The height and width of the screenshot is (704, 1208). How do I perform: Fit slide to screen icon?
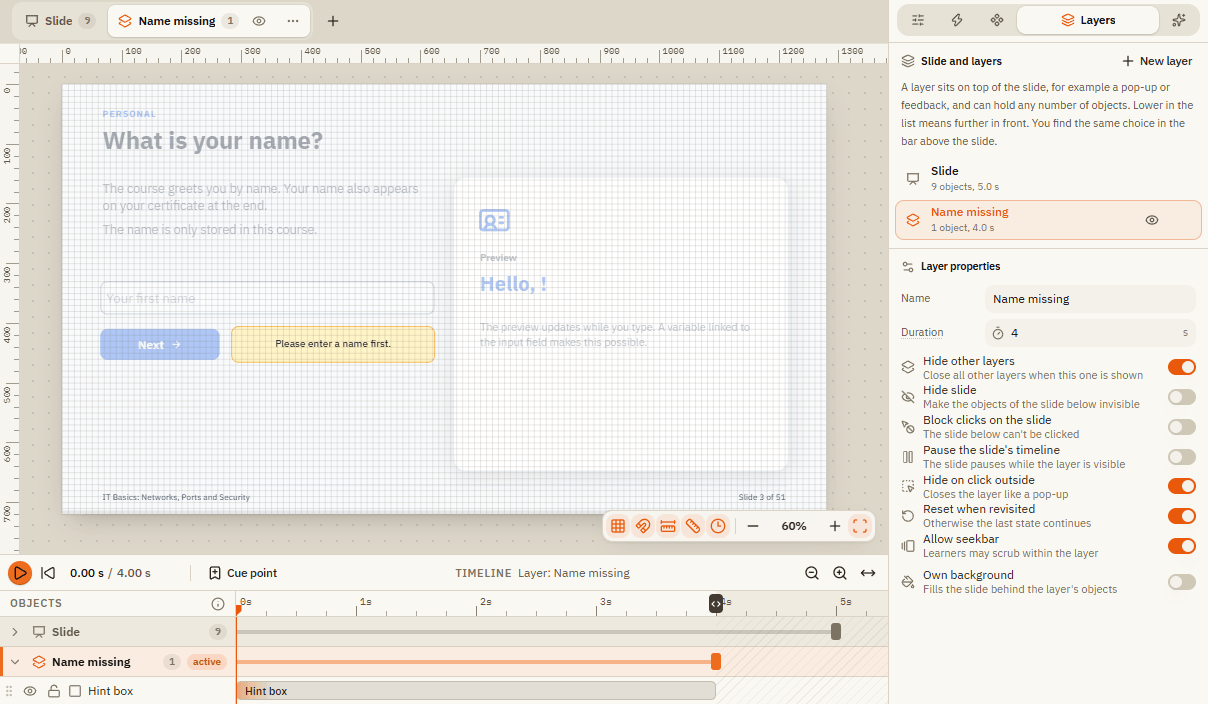point(860,526)
